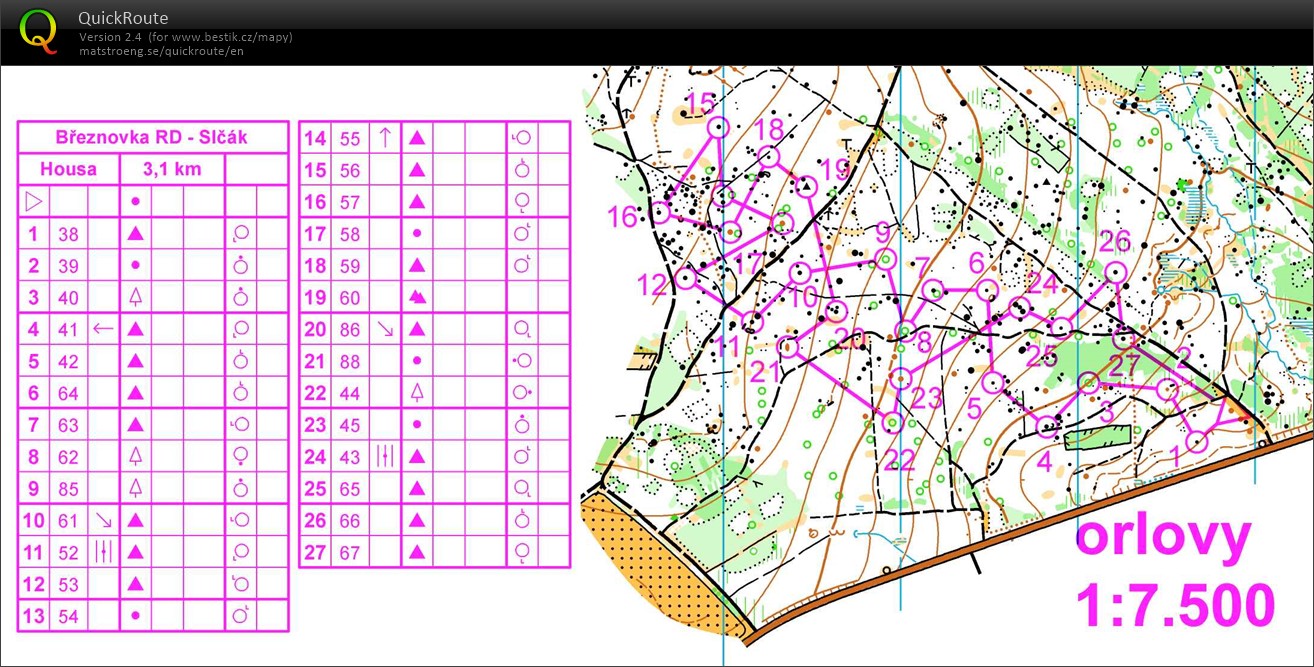
Task: Click the Housa course name cell
Action: pos(69,169)
